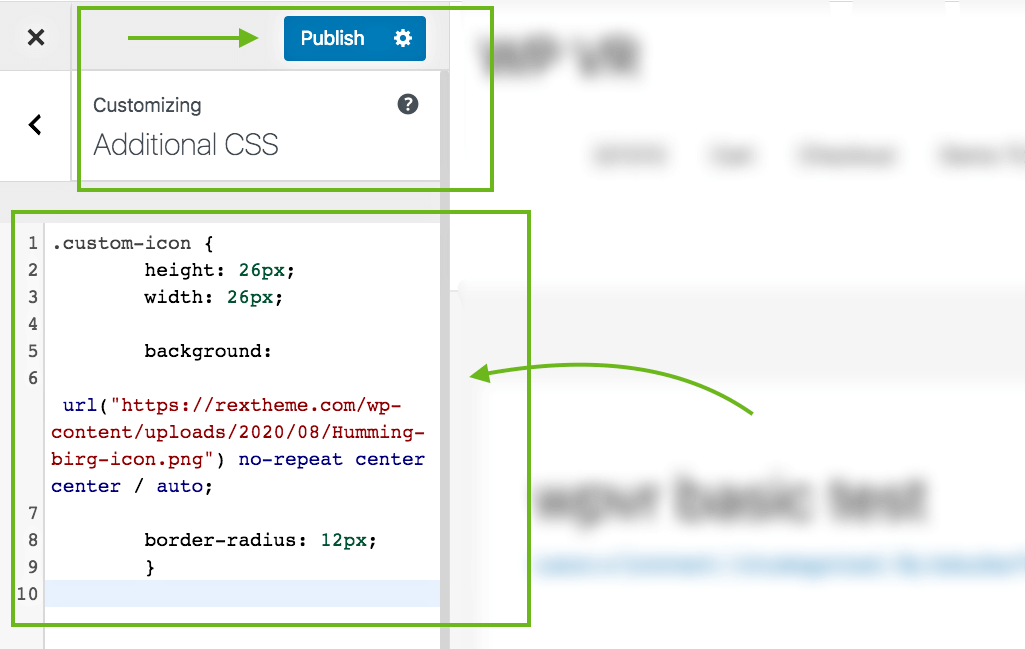Click the blue gear inside the Publish button

403,38
